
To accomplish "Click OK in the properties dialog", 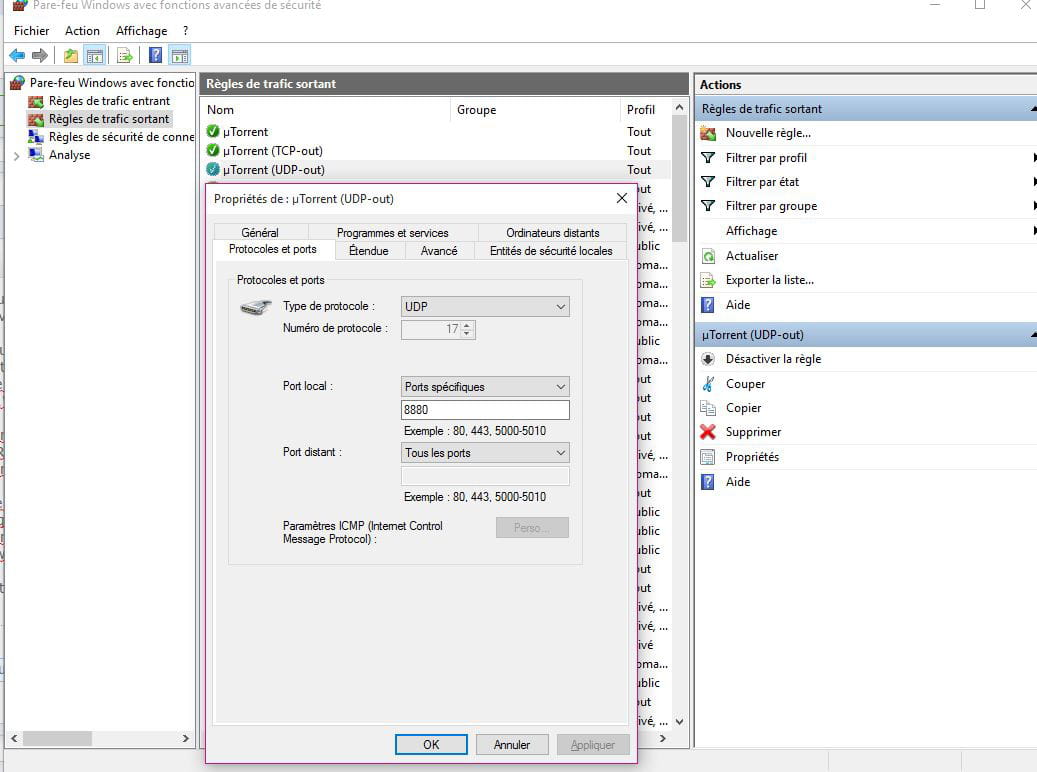I will click(431, 744).
